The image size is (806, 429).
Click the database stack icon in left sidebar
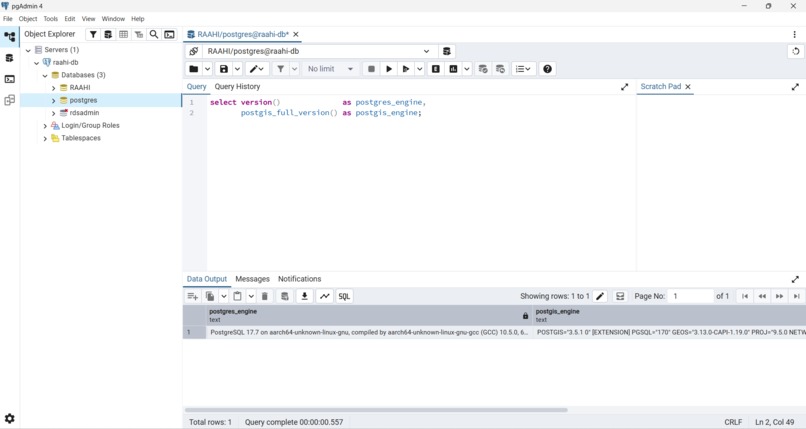click(x=9, y=58)
